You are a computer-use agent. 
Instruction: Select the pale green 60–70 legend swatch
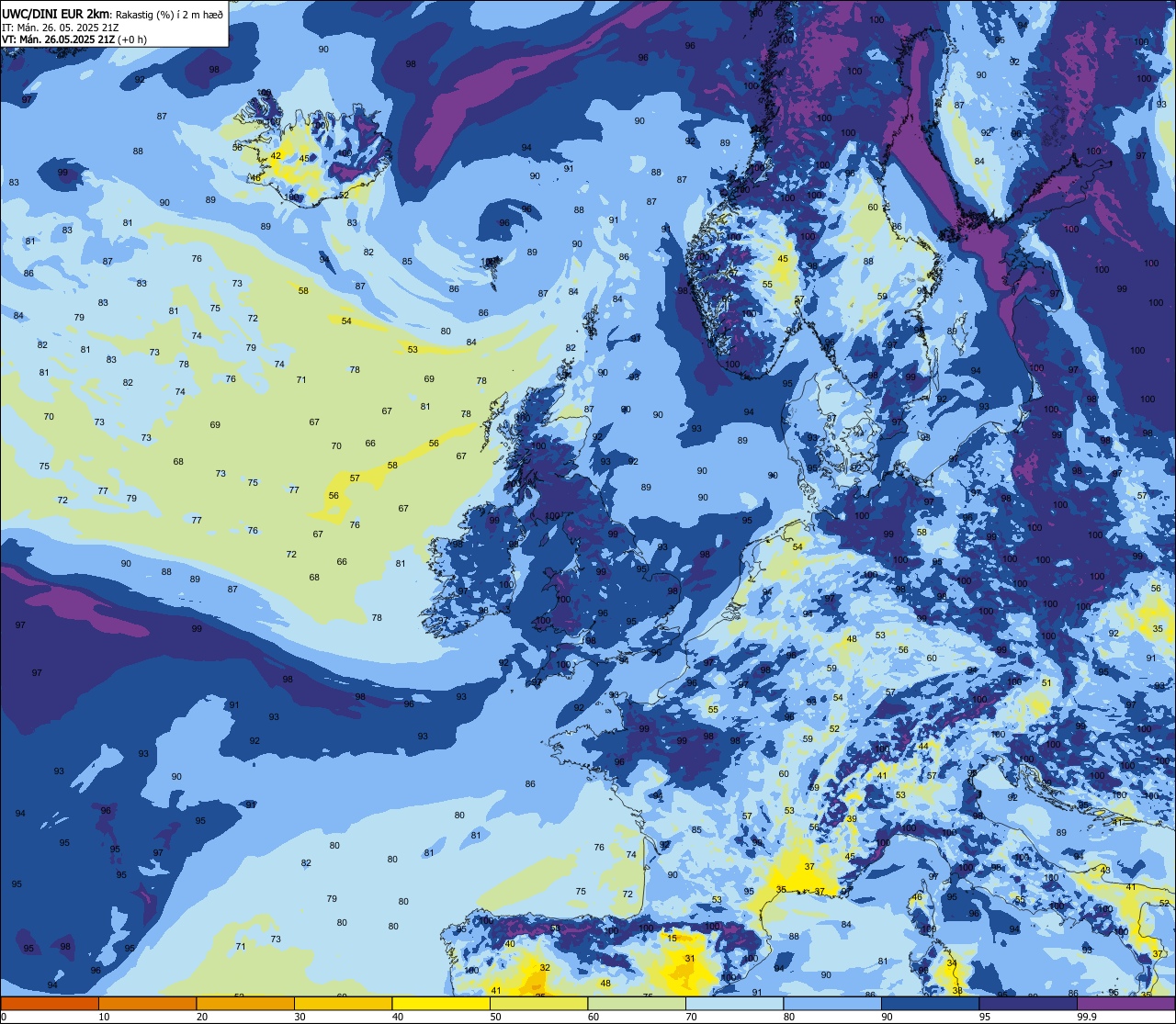point(637,1004)
